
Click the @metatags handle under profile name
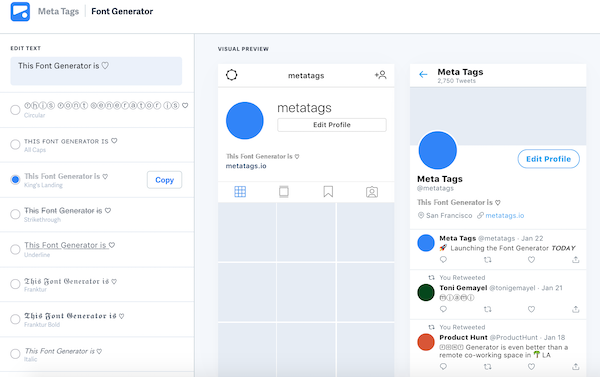tap(435, 188)
